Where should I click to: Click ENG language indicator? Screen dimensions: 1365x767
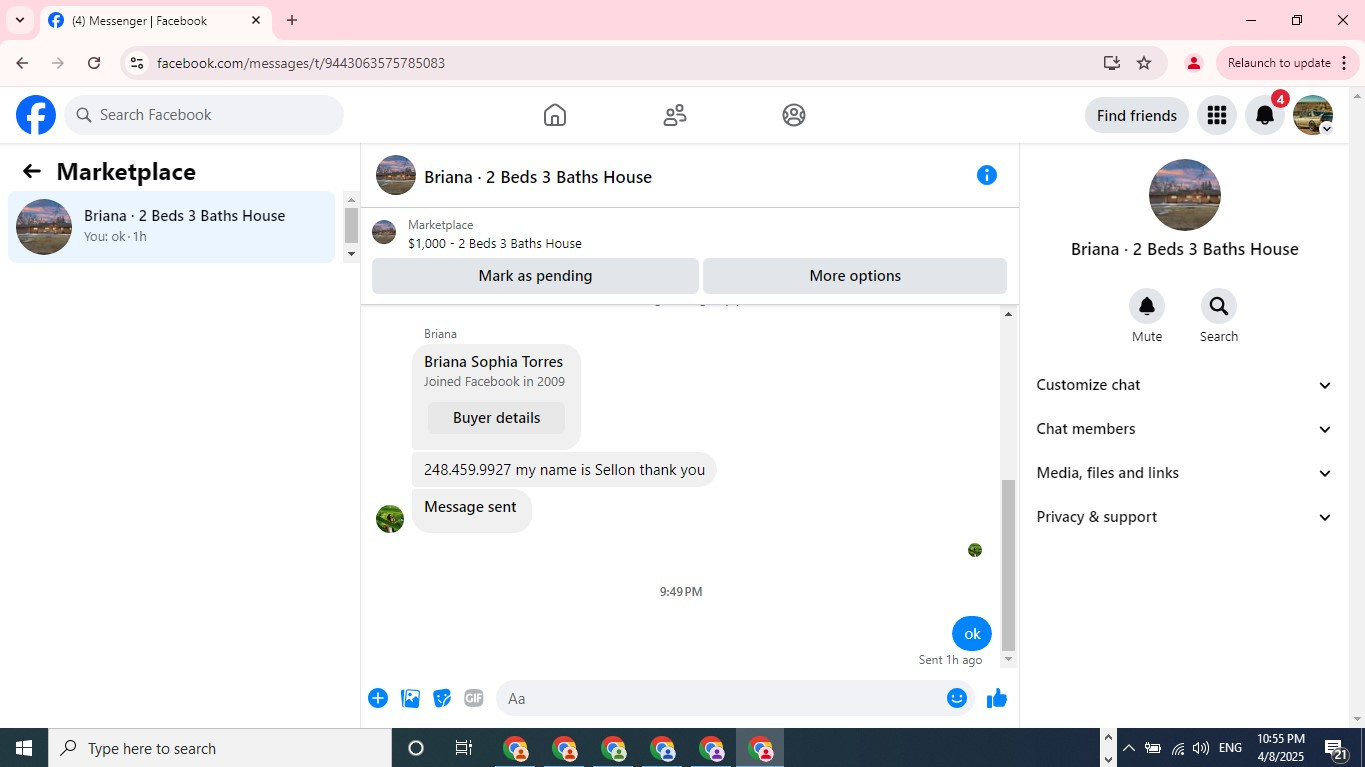click(x=1231, y=748)
